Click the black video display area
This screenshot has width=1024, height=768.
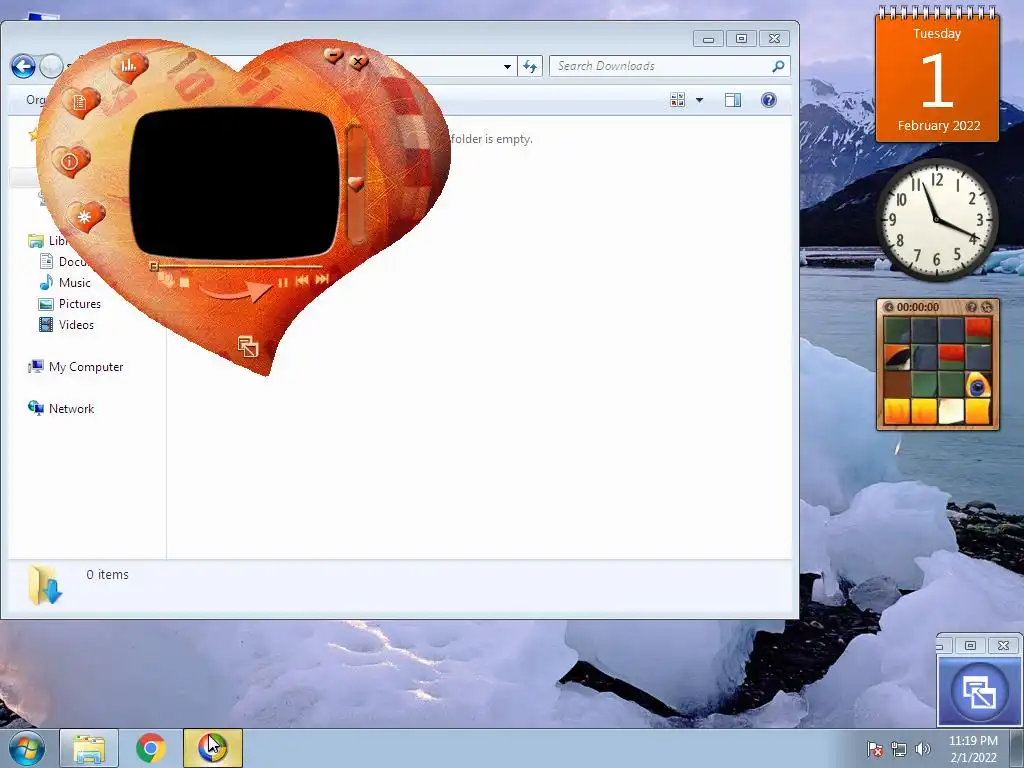[x=234, y=184]
